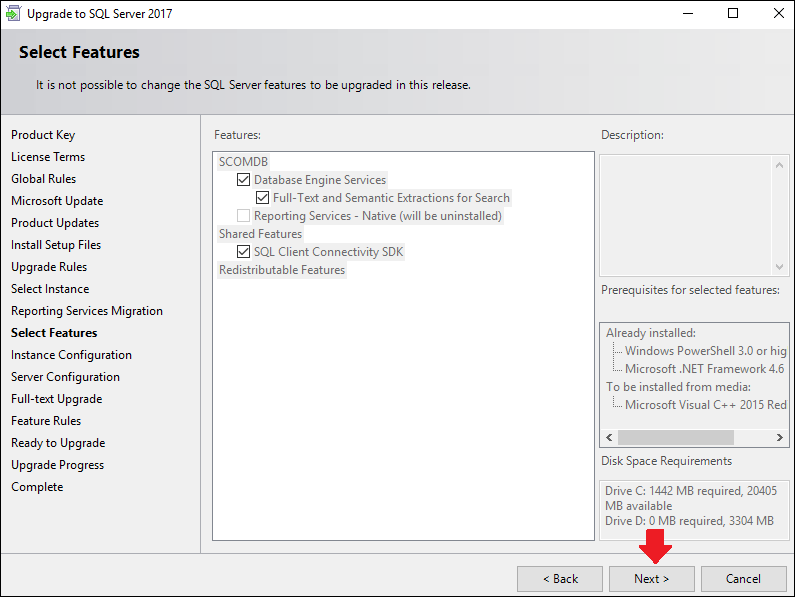
Task: Go to the Full-text Upgrade step
Action: [x=57, y=399]
